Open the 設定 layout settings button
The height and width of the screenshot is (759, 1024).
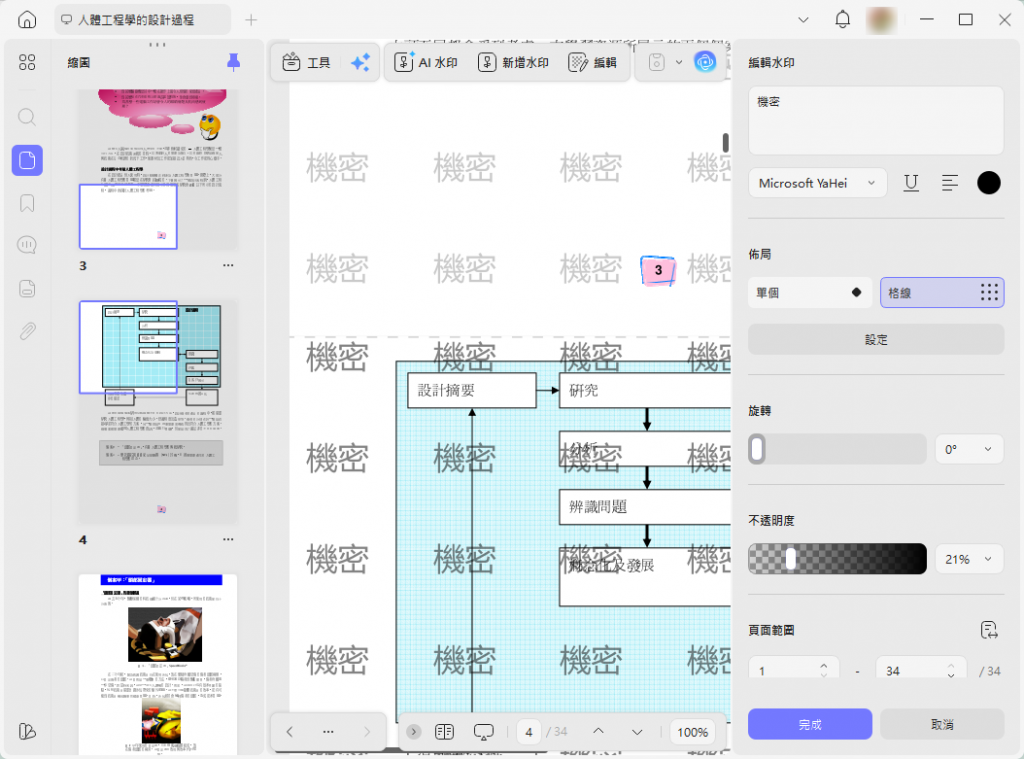876,340
